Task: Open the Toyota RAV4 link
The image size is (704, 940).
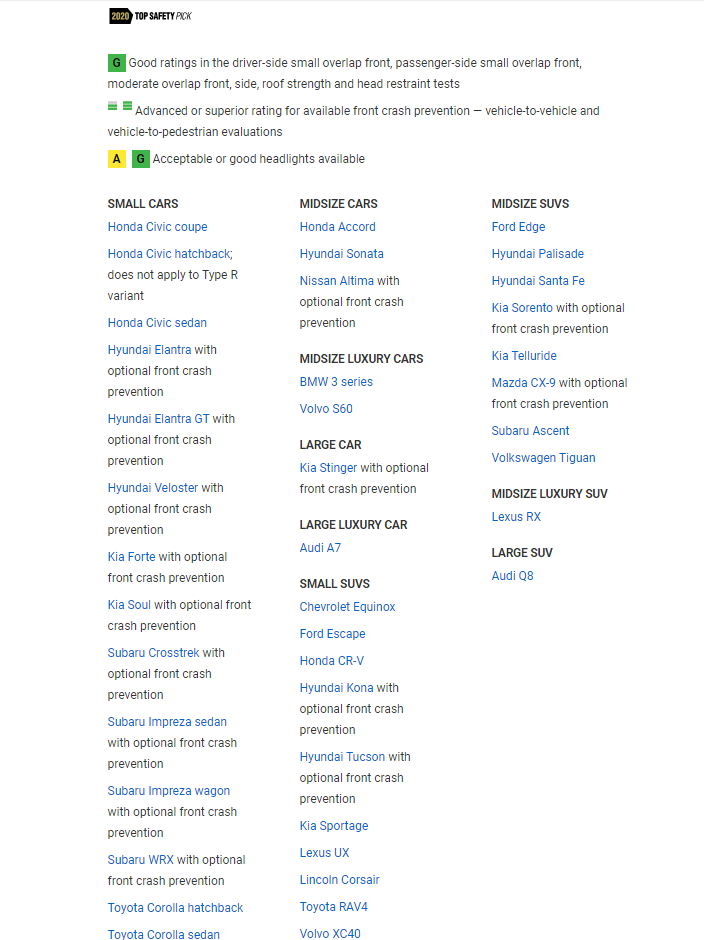Action: [x=333, y=907]
